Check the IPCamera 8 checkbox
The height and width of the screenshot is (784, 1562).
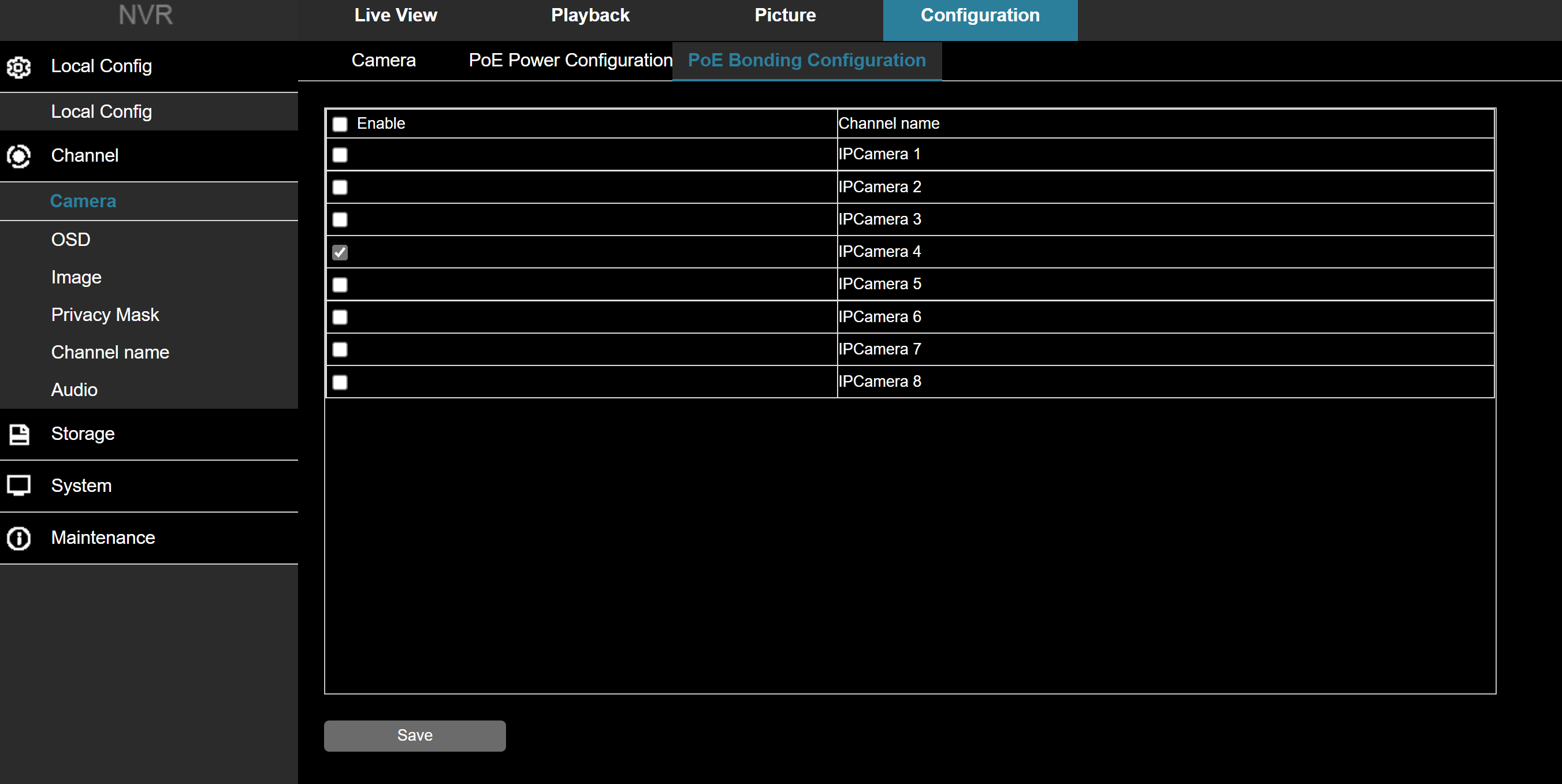click(340, 382)
